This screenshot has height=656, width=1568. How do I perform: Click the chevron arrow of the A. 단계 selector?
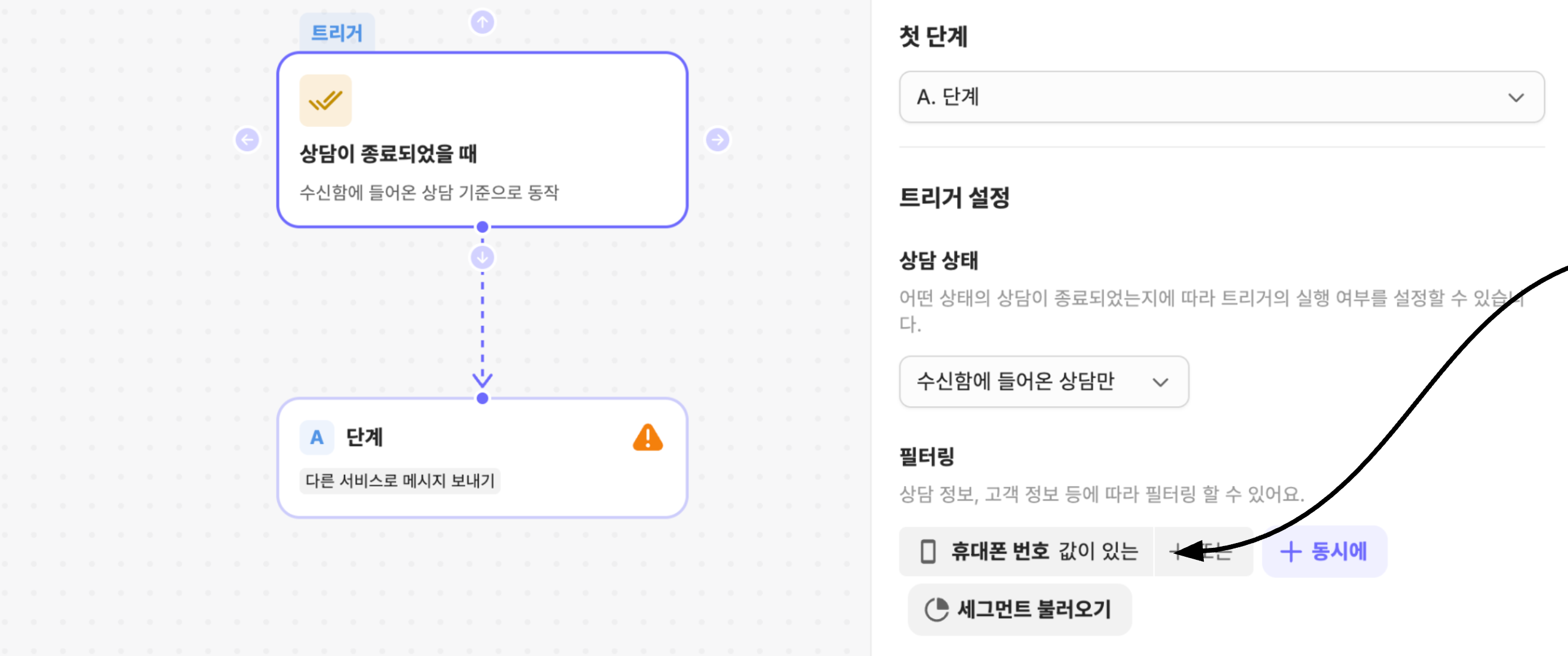point(1515,97)
